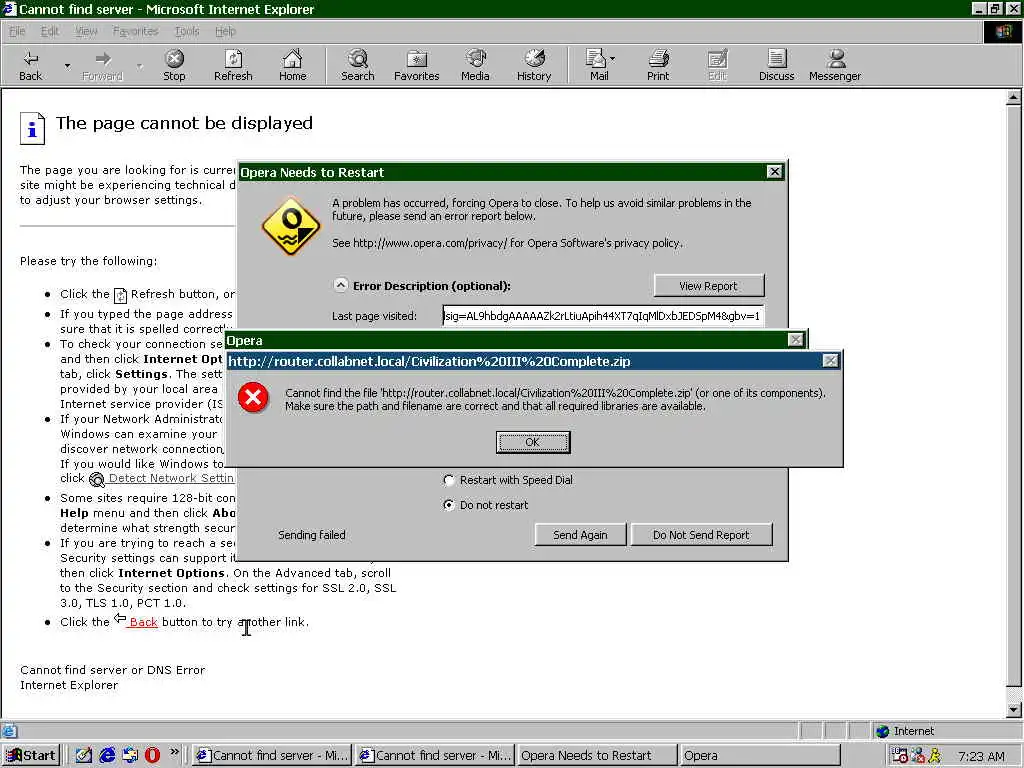
Task: Click the Back toolbar button in Internet Explorer
Action: tap(31, 65)
